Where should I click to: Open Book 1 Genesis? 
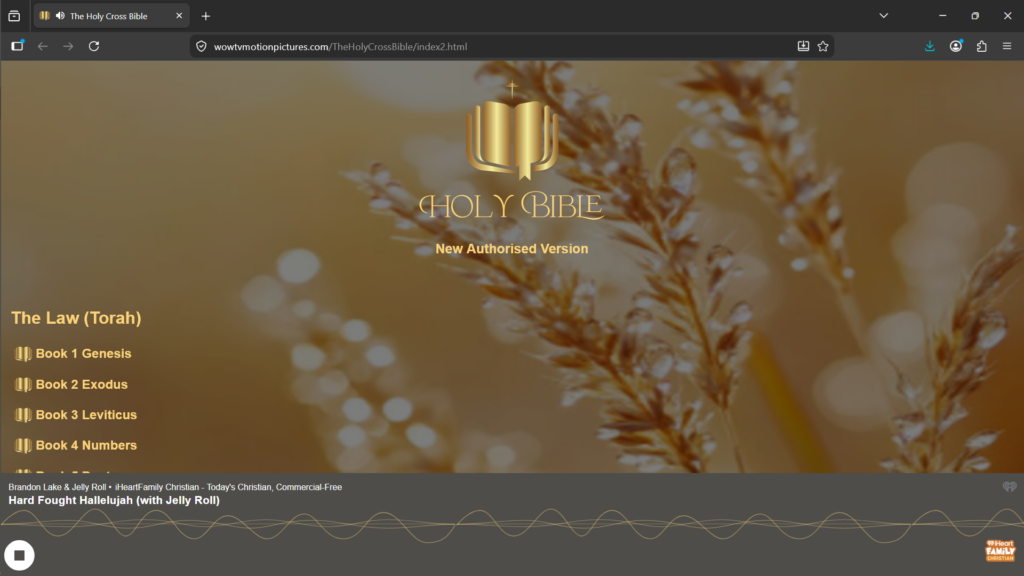coord(83,354)
